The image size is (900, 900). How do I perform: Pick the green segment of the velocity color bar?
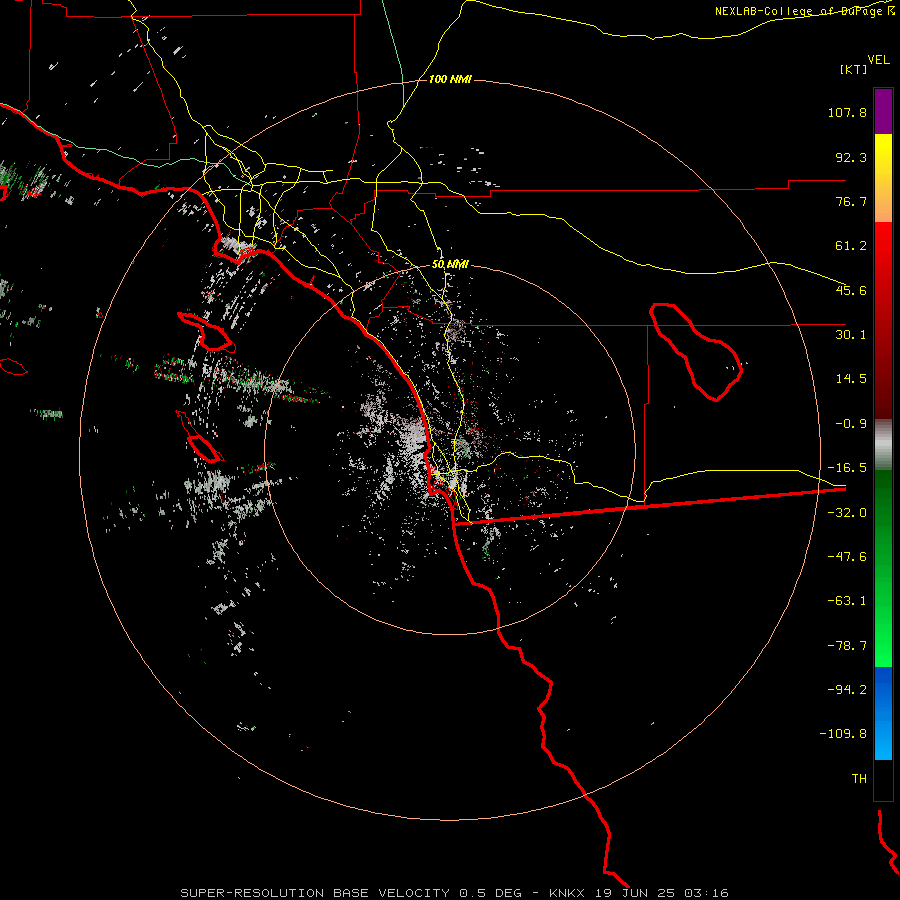tap(883, 569)
